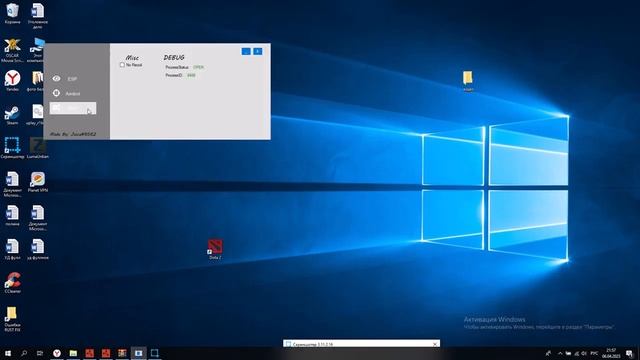Select the highlighted Misc tab in the sidebar
The image size is (640, 360).
73,108
